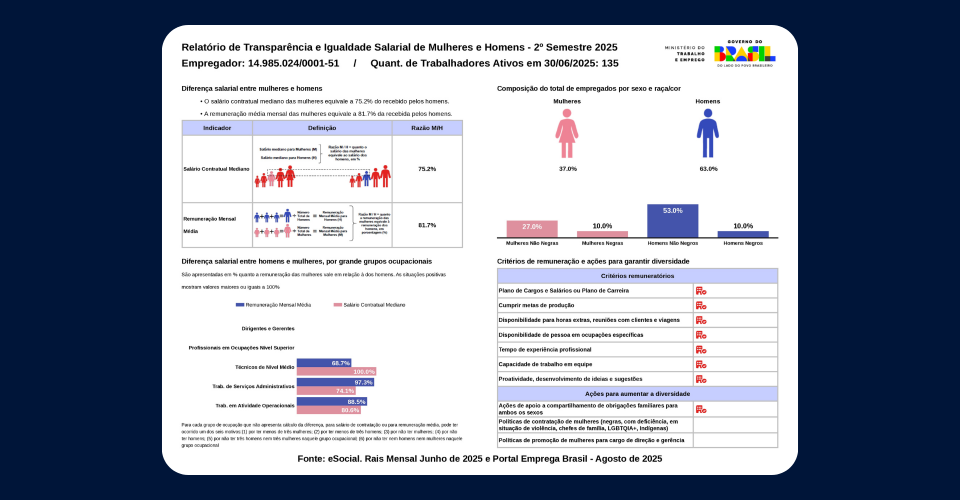Click the Razão M/H column header
The image size is (960, 500).
point(427,128)
